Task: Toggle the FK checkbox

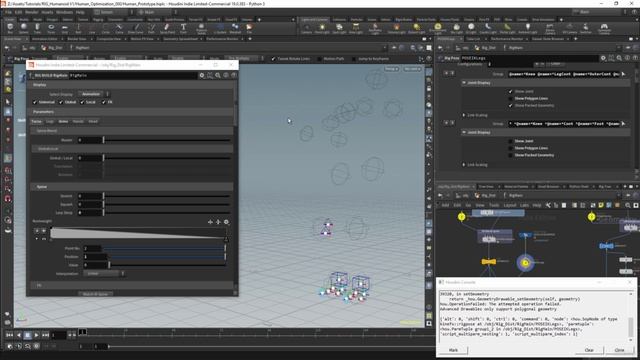Action: coord(104,102)
